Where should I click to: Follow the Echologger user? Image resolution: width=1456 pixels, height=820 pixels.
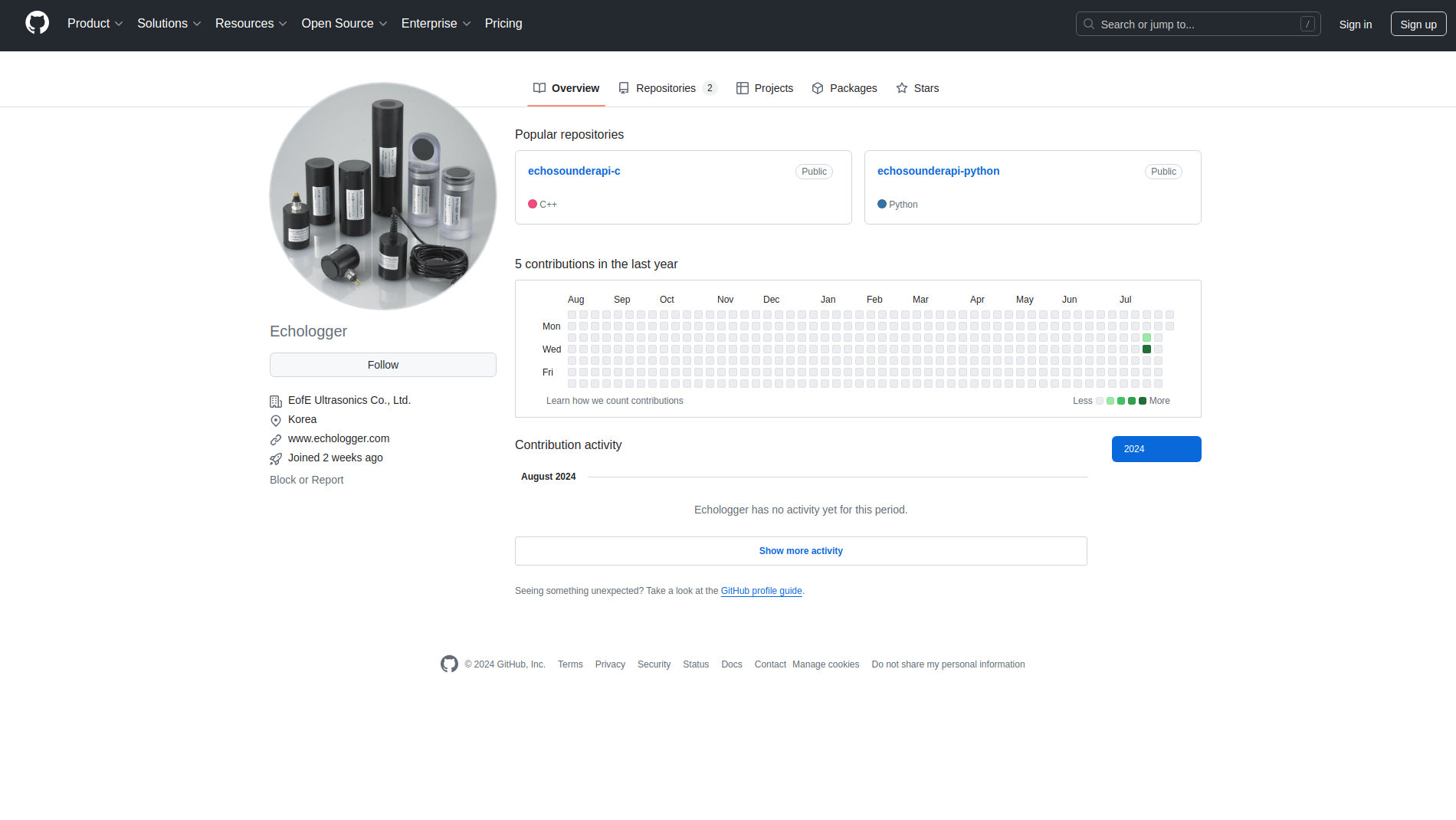point(383,365)
